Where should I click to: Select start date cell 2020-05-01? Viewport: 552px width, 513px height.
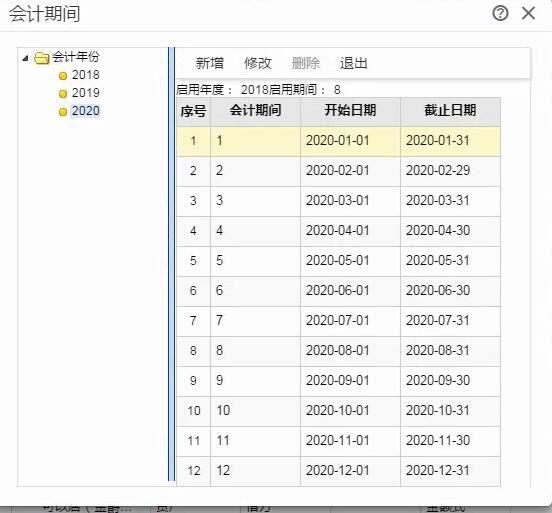(x=350, y=261)
